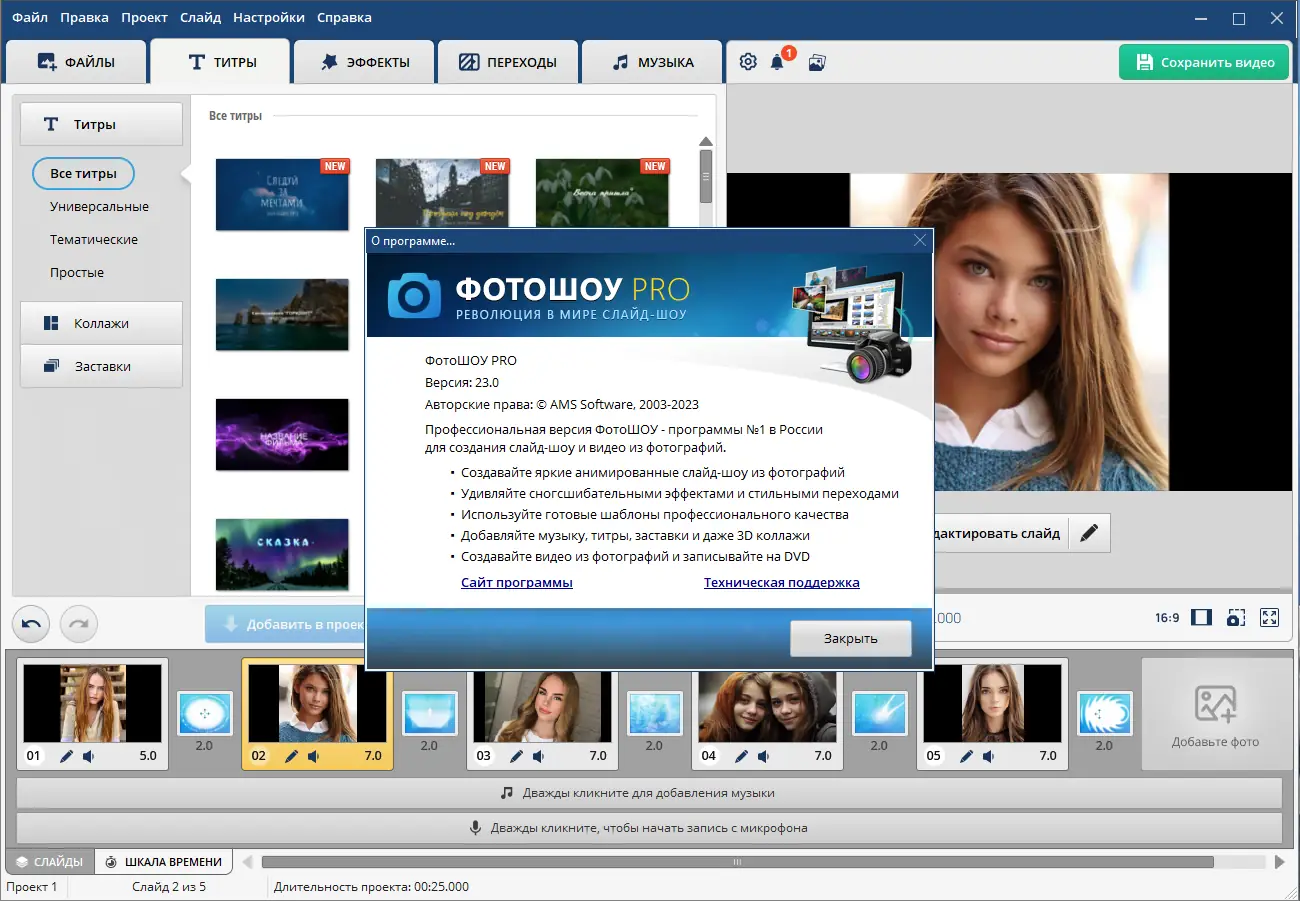Toggle the sound icon on slide 04

click(765, 756)
